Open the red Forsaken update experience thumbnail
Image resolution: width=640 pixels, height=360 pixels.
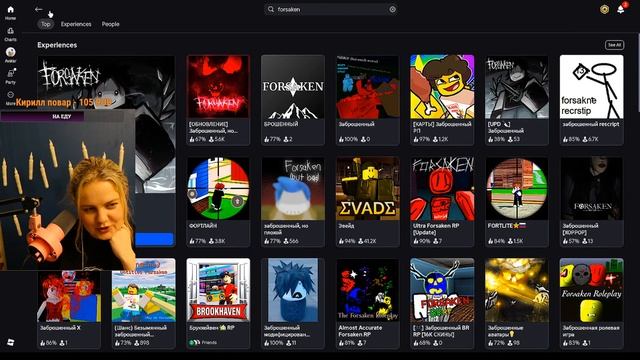click(x=218, y=87)
